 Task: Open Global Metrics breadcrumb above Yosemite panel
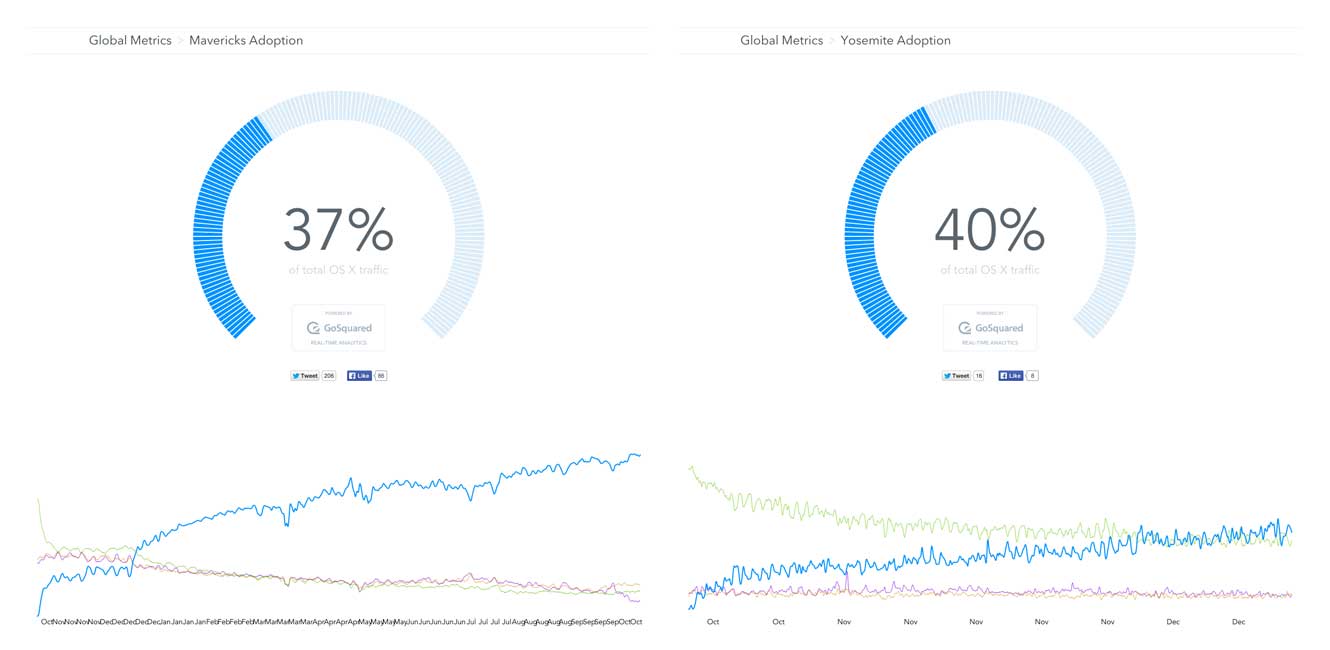click(781, 41)
